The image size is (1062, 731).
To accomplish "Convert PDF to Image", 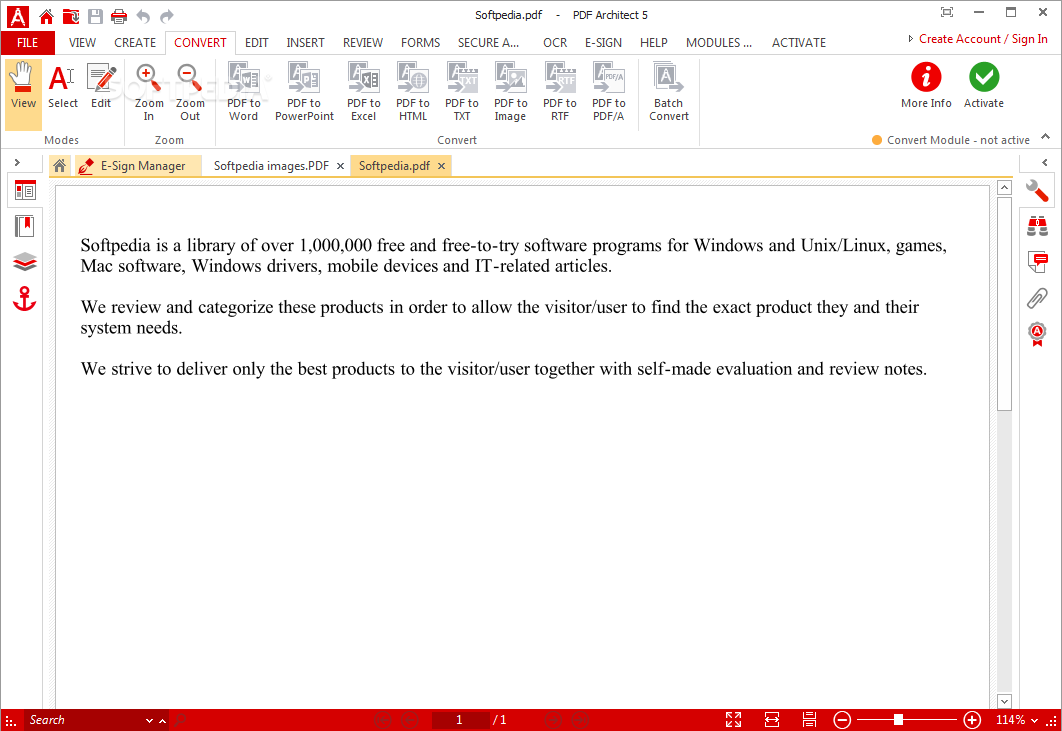I will point(511,93).
